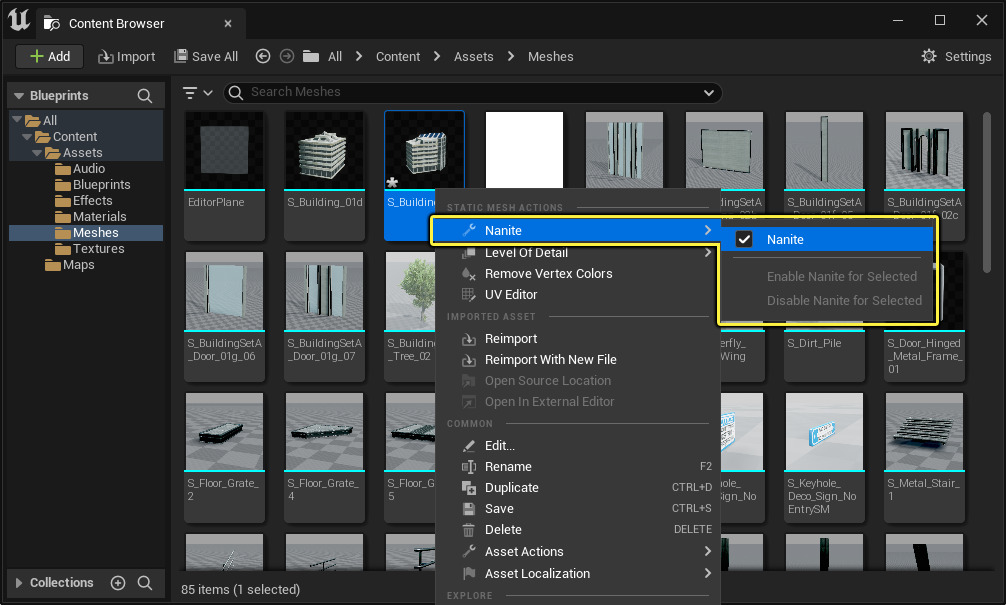Image resolution: width=1006 pixels, height=605 pixels.
Task: Toggle the Nanite checkbox
Action: click(x=744, y=239)
